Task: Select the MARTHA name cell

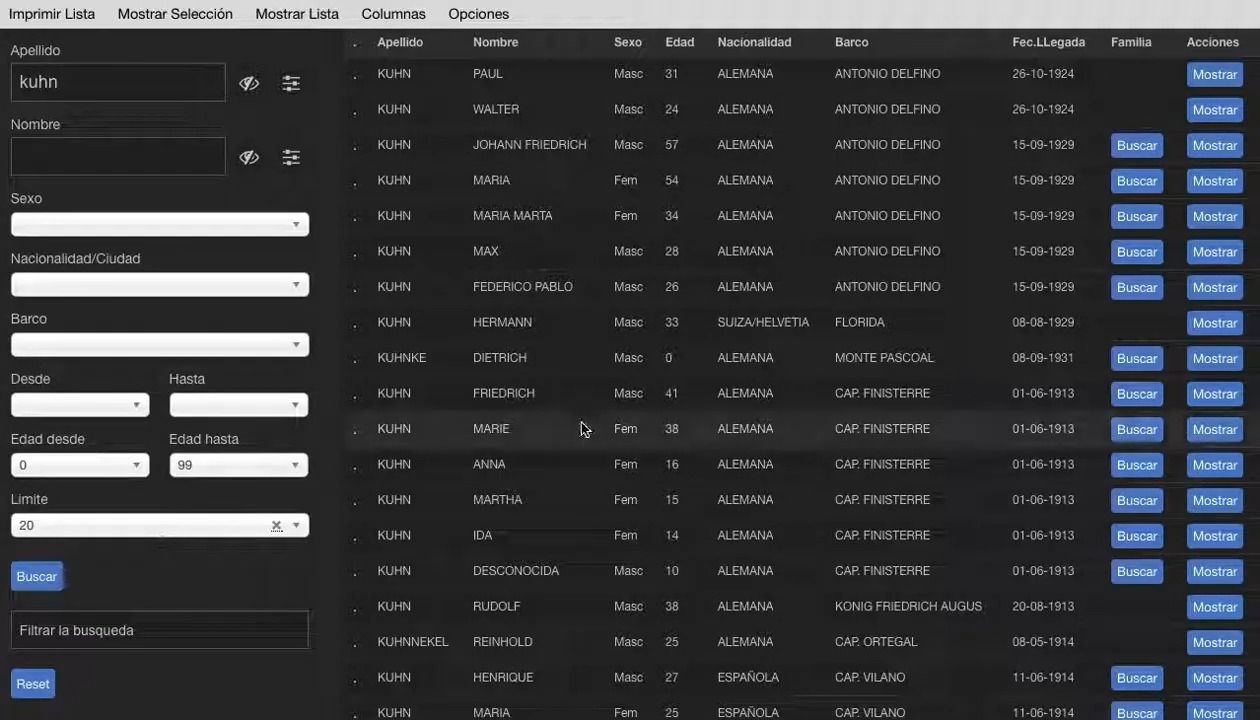Action: click(x=498, y=500)
